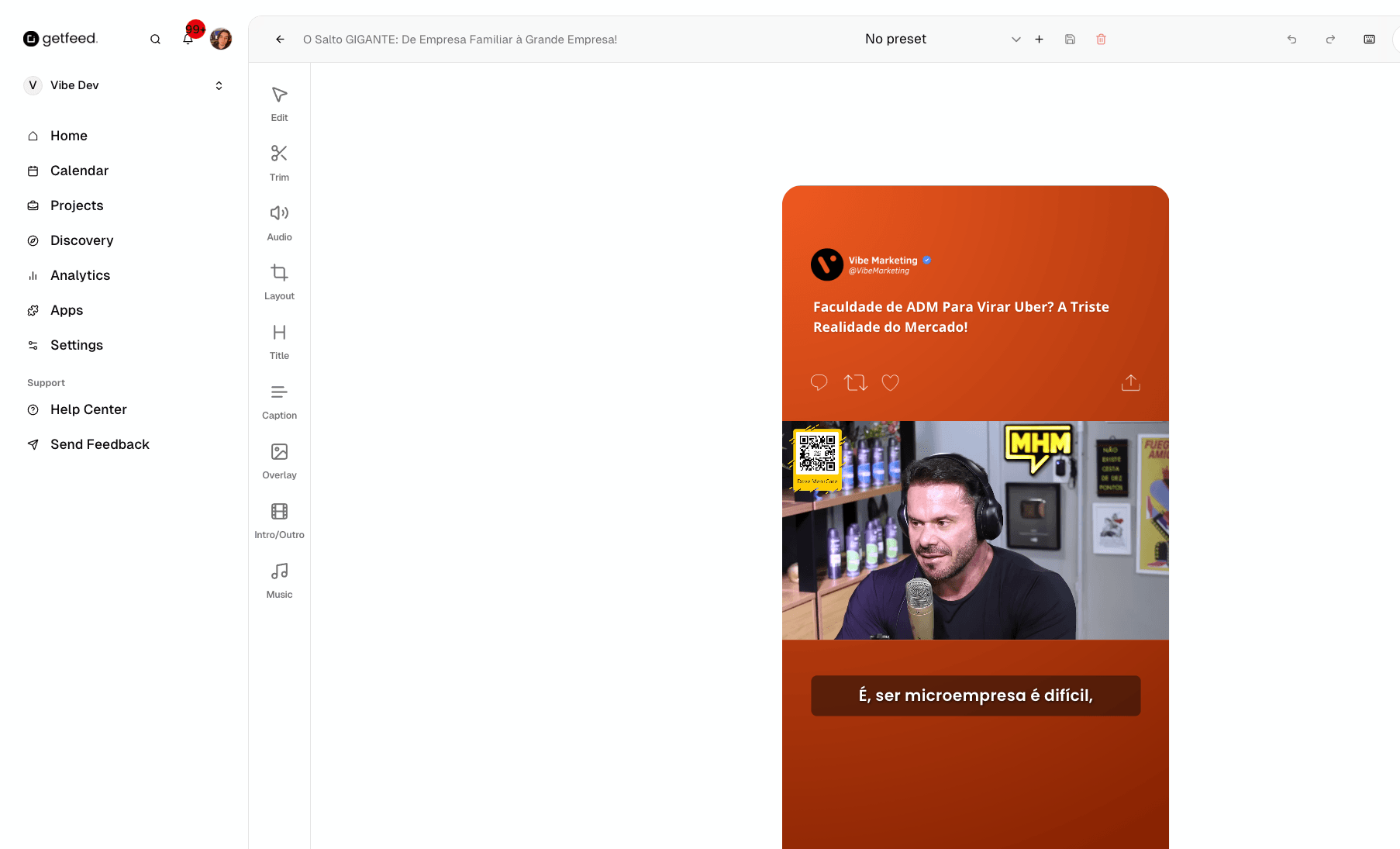The height and width of the screenshot is (849, 1400).
Task: Go to Discovery in the sidebar
Action: 81,240
